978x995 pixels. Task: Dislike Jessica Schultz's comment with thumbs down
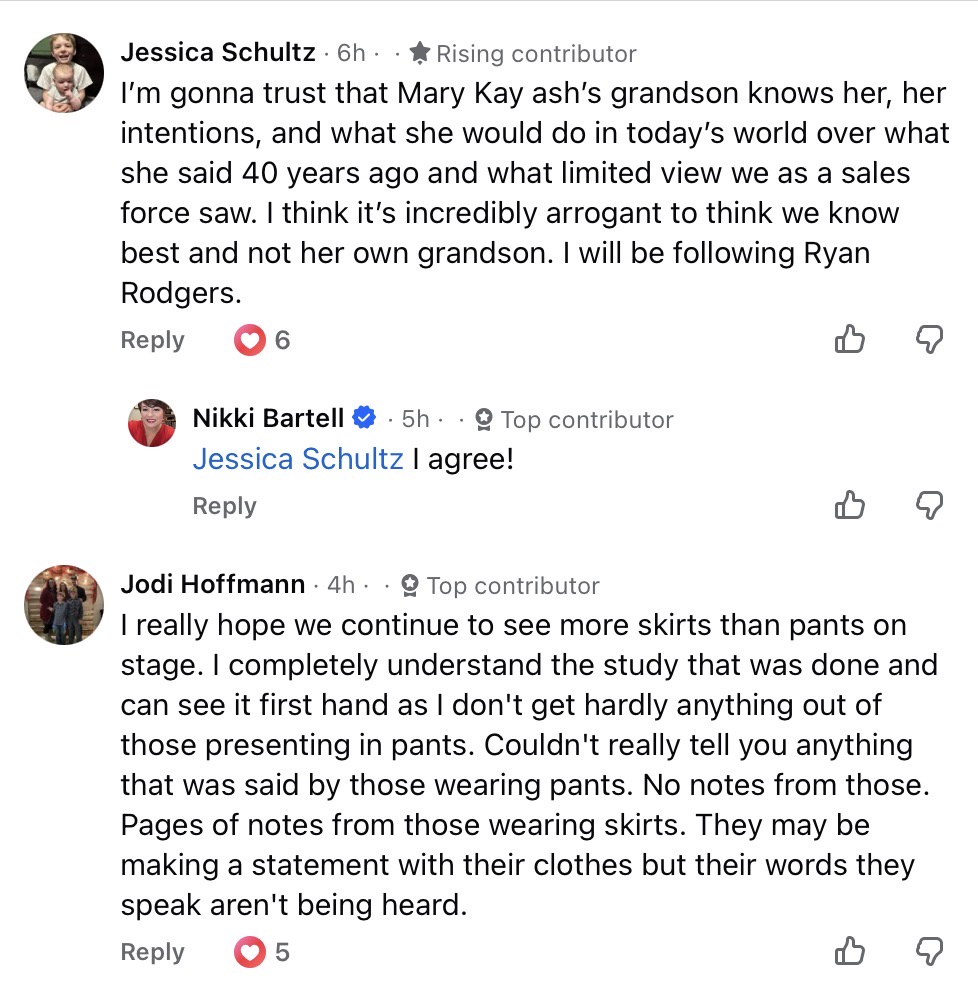[x=930, y=340]
